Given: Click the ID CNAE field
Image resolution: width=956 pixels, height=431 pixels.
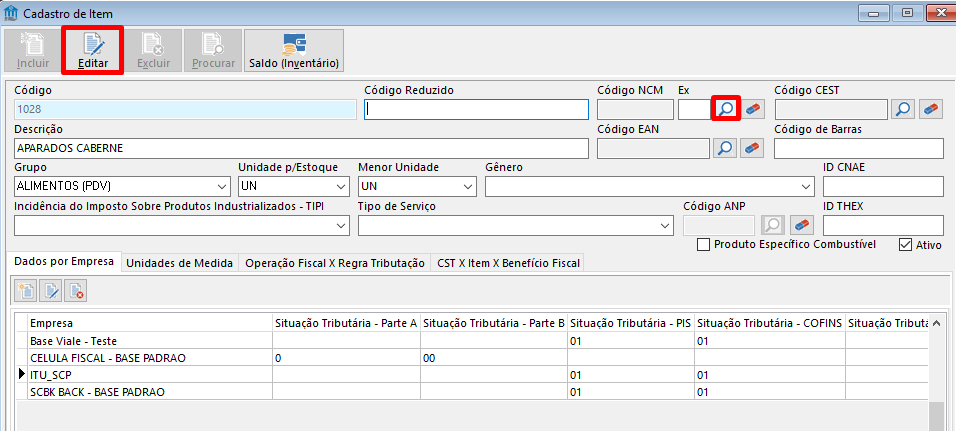Looking at the screenshot, I should pos(883,187).
